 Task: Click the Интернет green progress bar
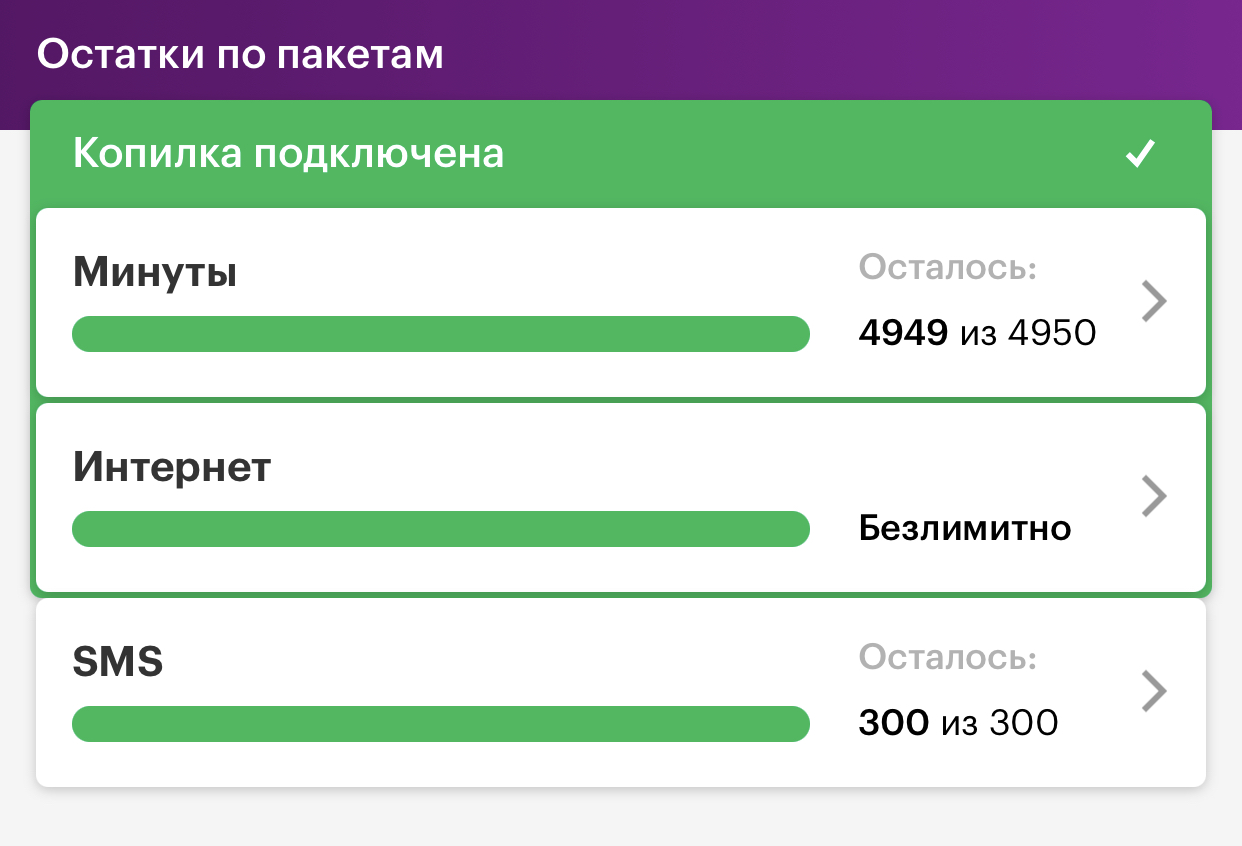click(440, 529)
